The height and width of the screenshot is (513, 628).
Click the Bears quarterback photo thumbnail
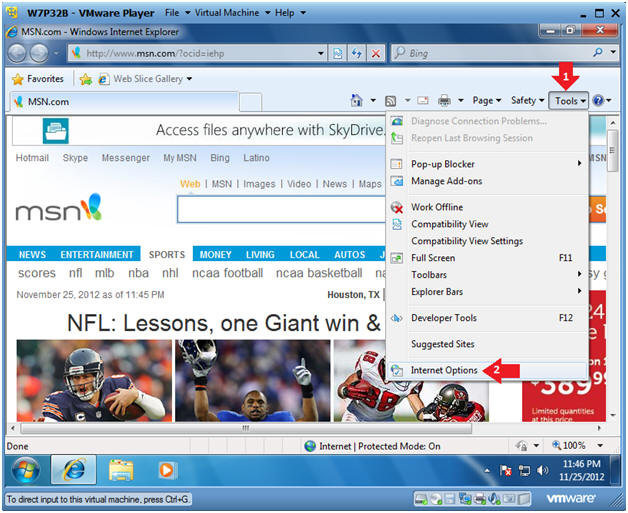coord(94,380)
